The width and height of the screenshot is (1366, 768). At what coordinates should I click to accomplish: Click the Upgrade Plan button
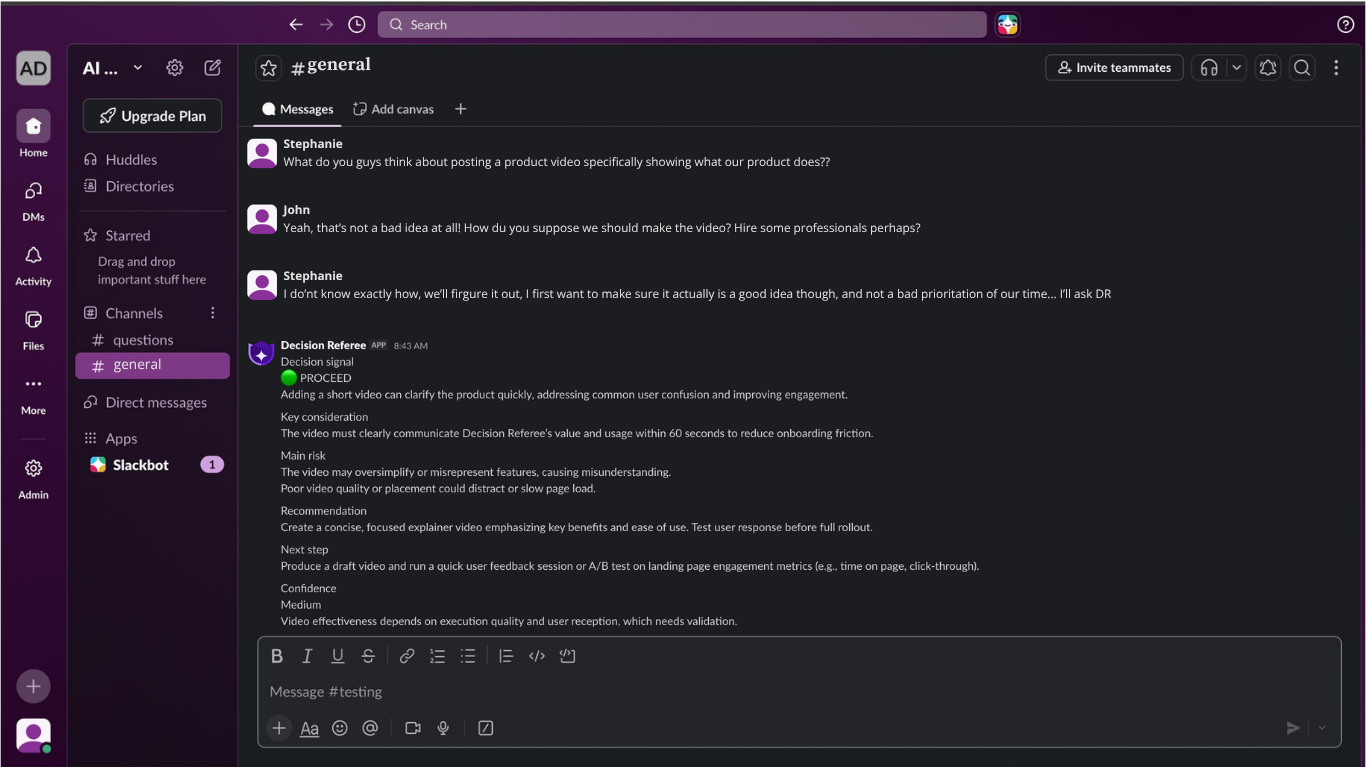(152, 115)
